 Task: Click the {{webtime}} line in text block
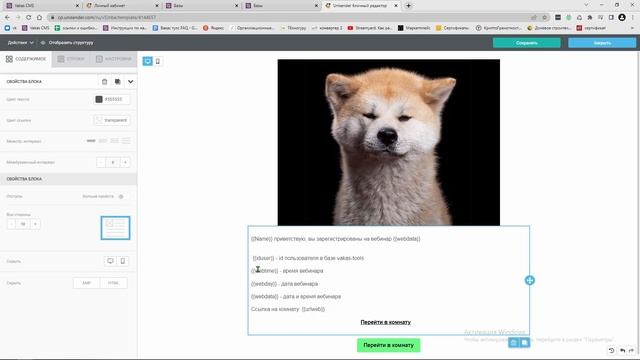pyautogui.click(x=287, y=271)
